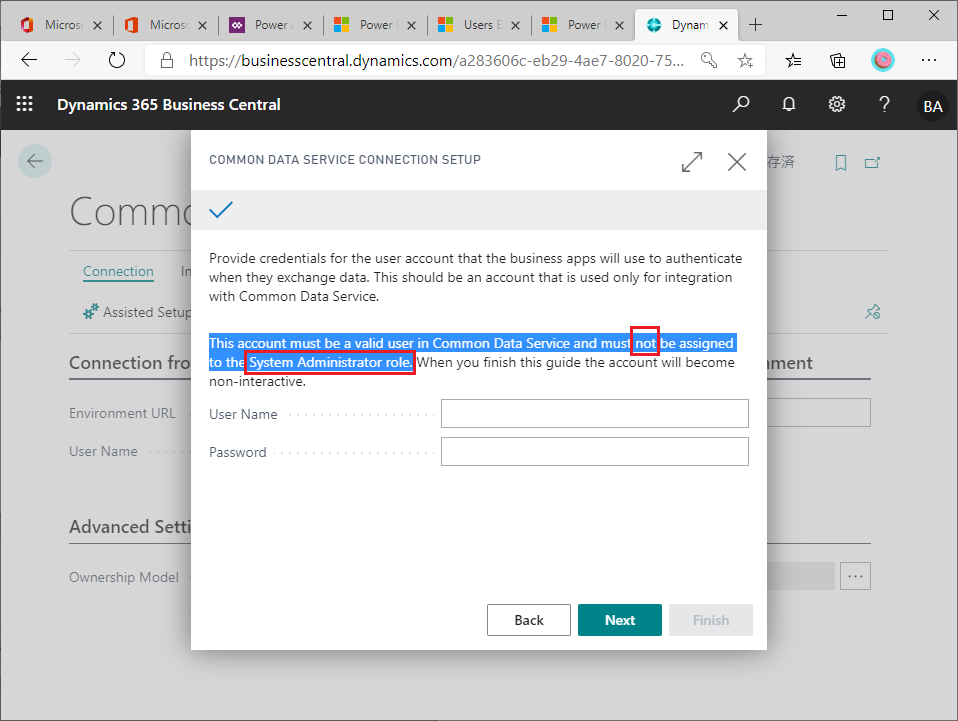Screen dimensions: 958x721
Task: Click the Dynamics tab favicon
Action: (654, 24)
